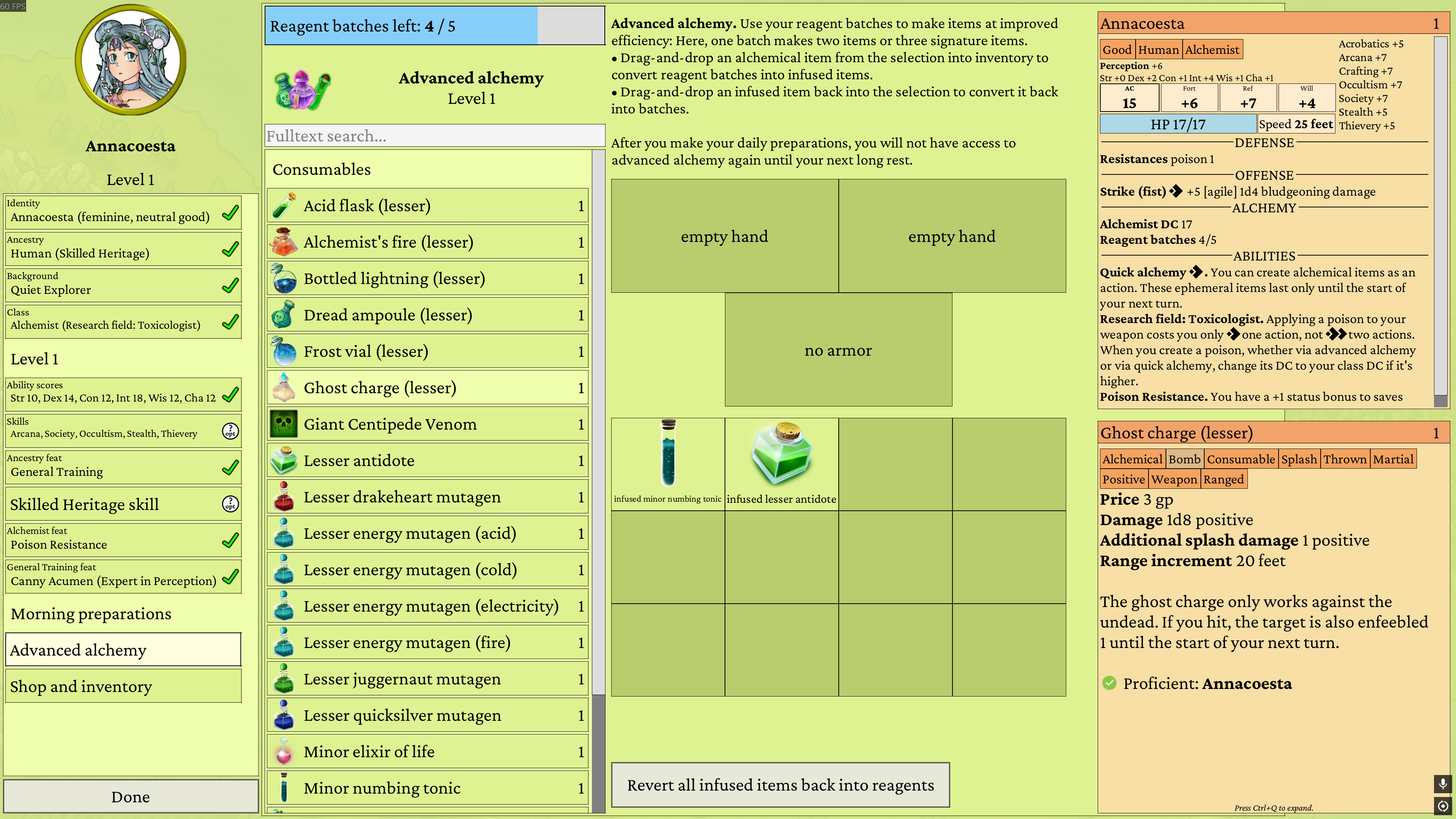
Task: Click the HP 17/17 health bar
Action: 1178,124
